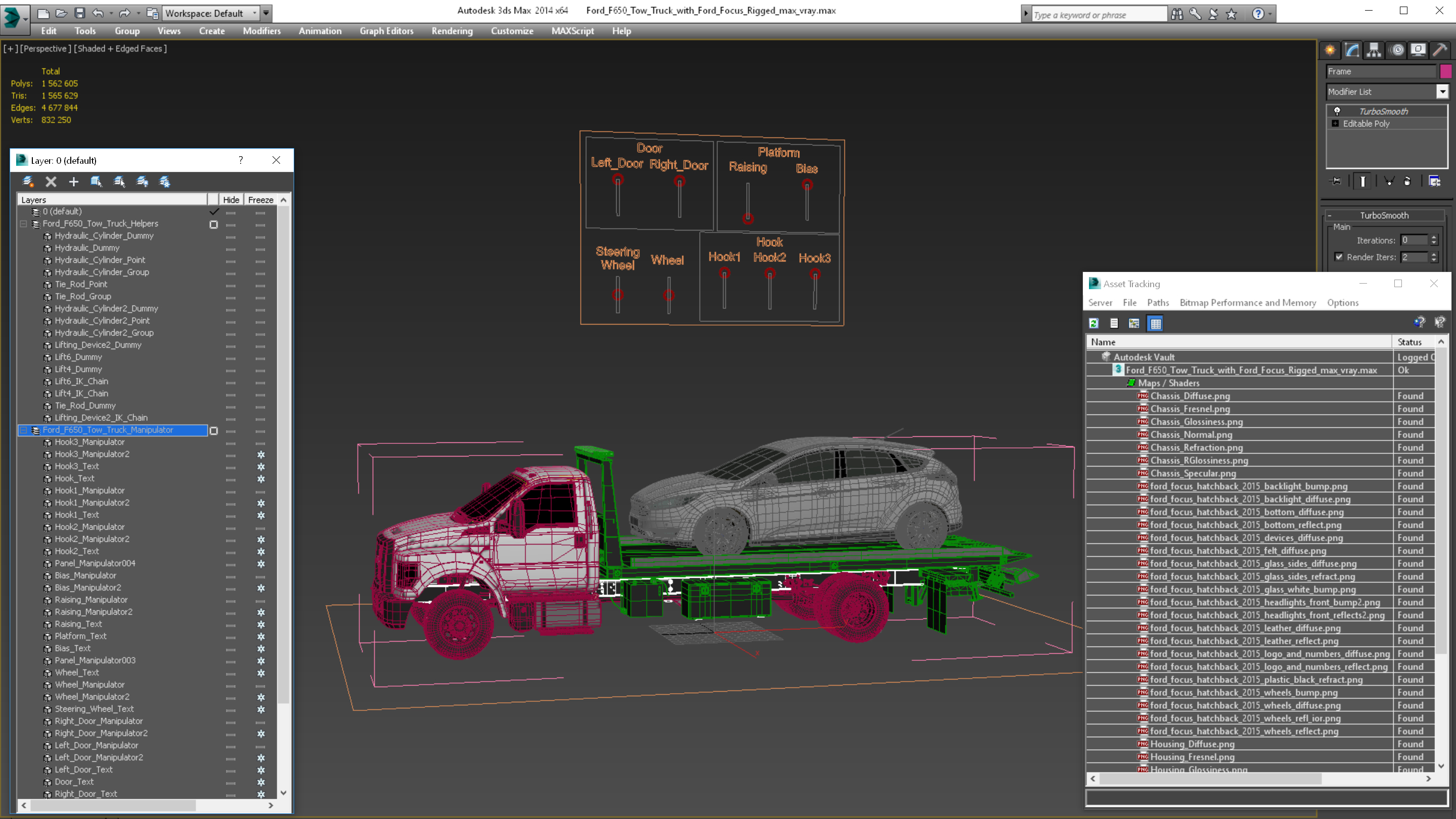Toggle freeze for Hook_Text layer object

pyautogui.click(x=260, y=479)
